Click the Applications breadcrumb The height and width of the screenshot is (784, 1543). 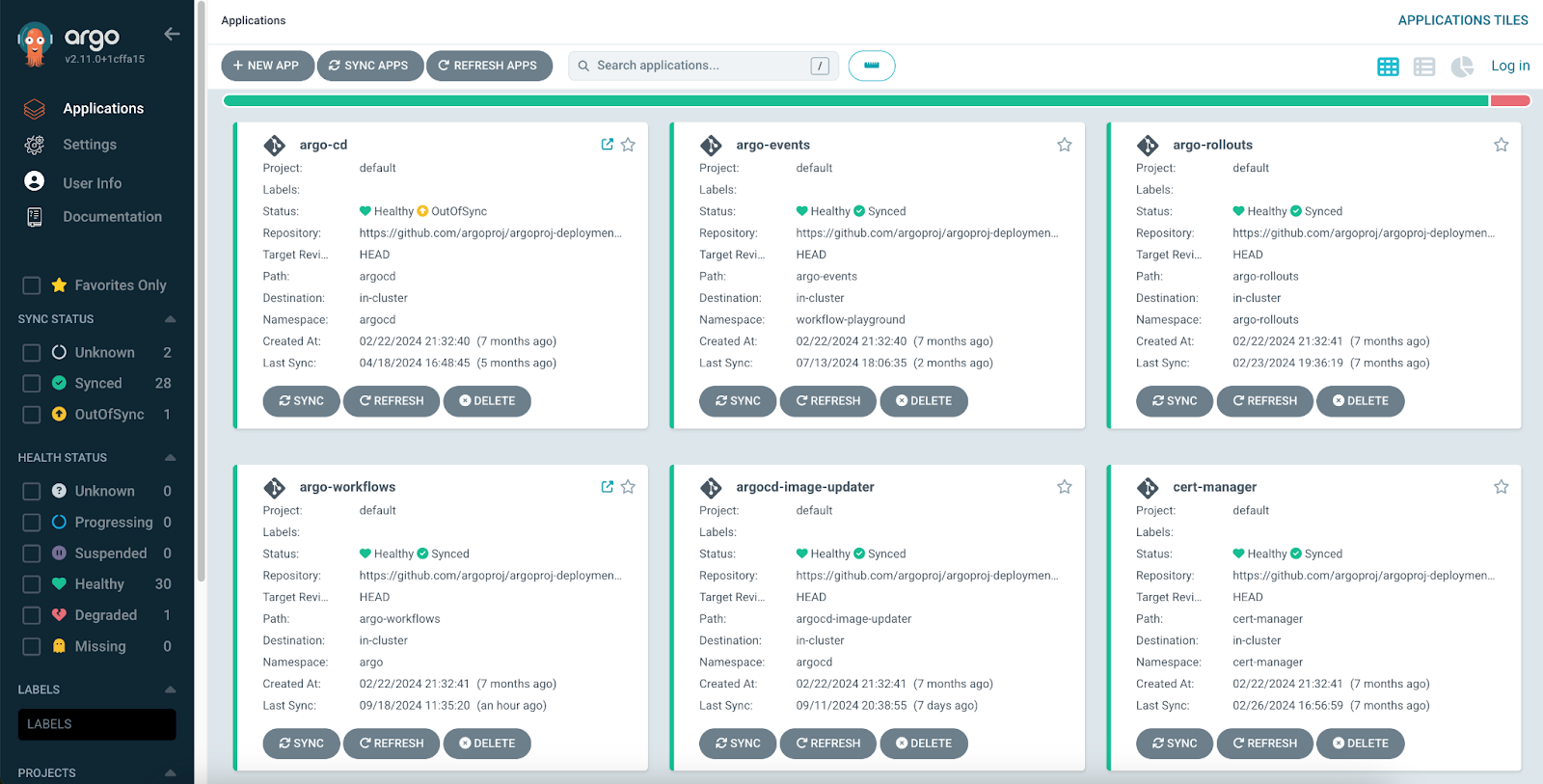pyautogui.click(x=254, y=20)
